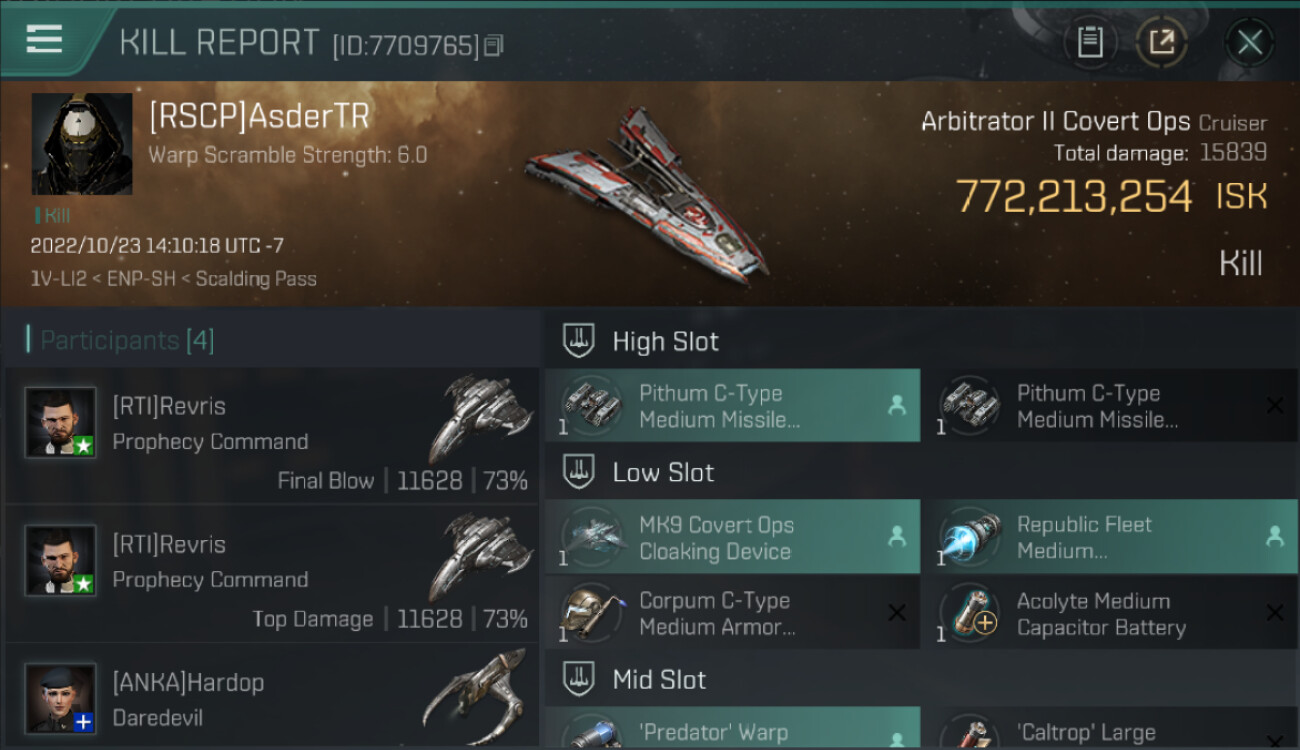Viewport: 1300px width, 750px height.
Task: Select the Acolyte Medium Capacitor Battery
Action: click(x=1110, y=613)
